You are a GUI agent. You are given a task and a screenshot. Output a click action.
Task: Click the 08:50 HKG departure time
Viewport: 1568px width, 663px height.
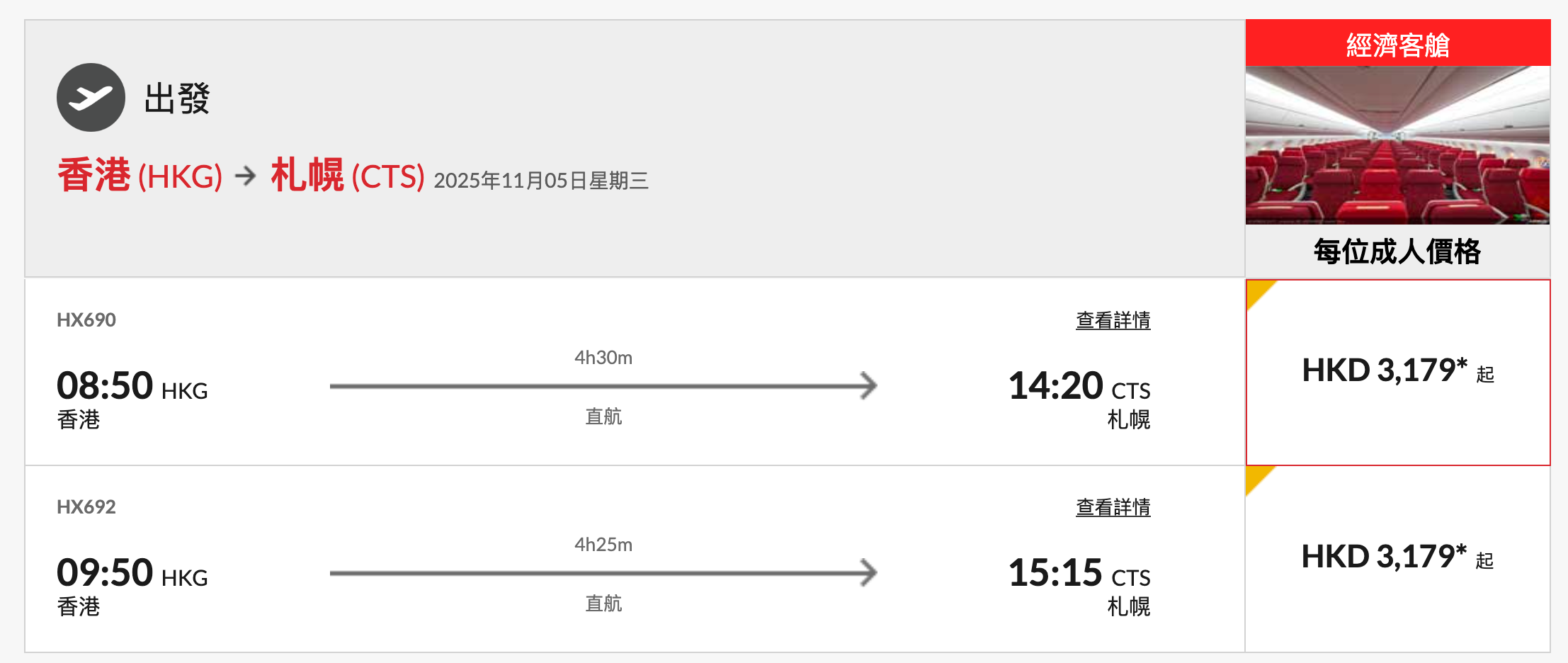[132, 387]
